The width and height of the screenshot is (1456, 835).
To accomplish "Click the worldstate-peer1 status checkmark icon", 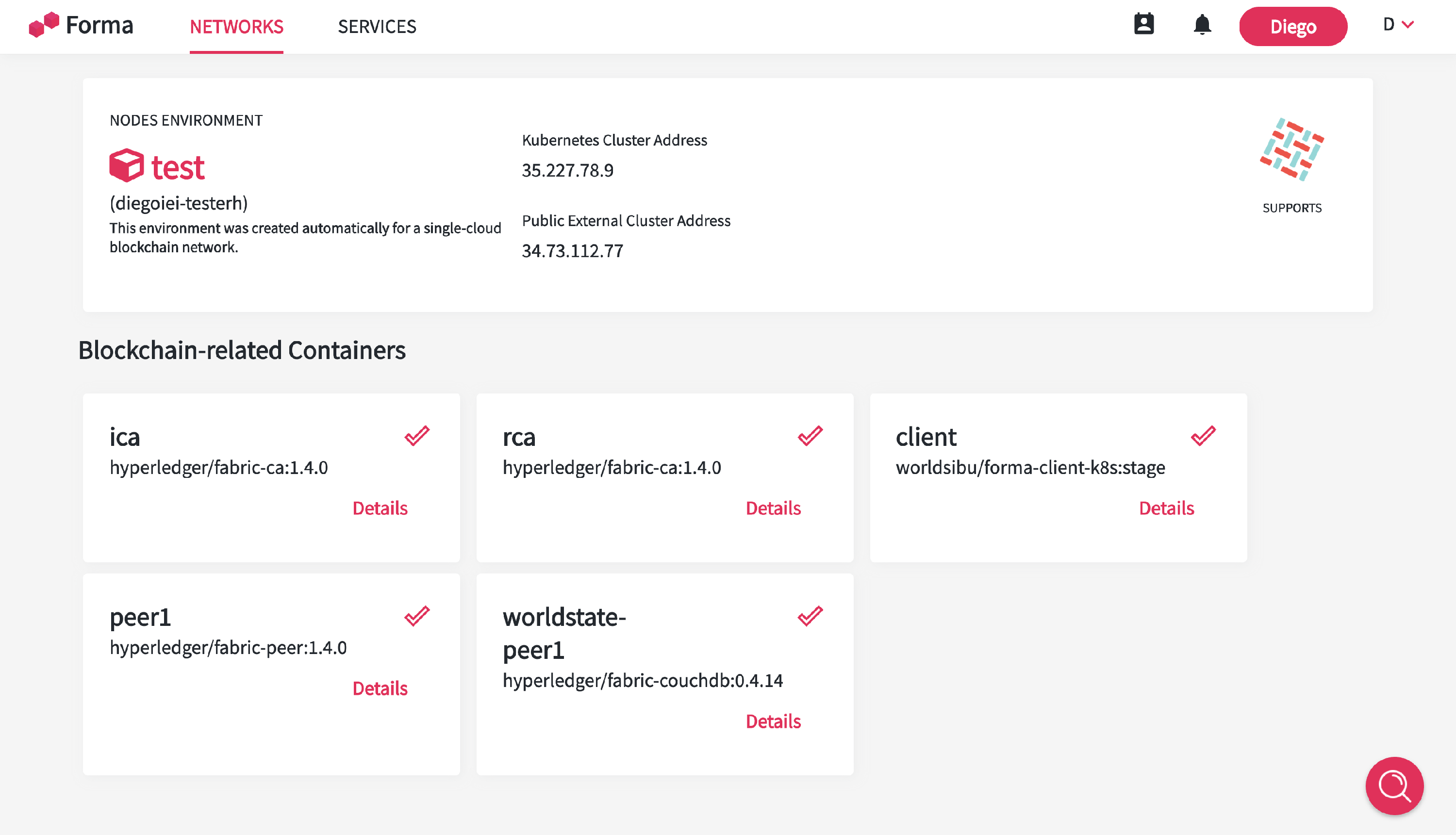I will 810,617.
